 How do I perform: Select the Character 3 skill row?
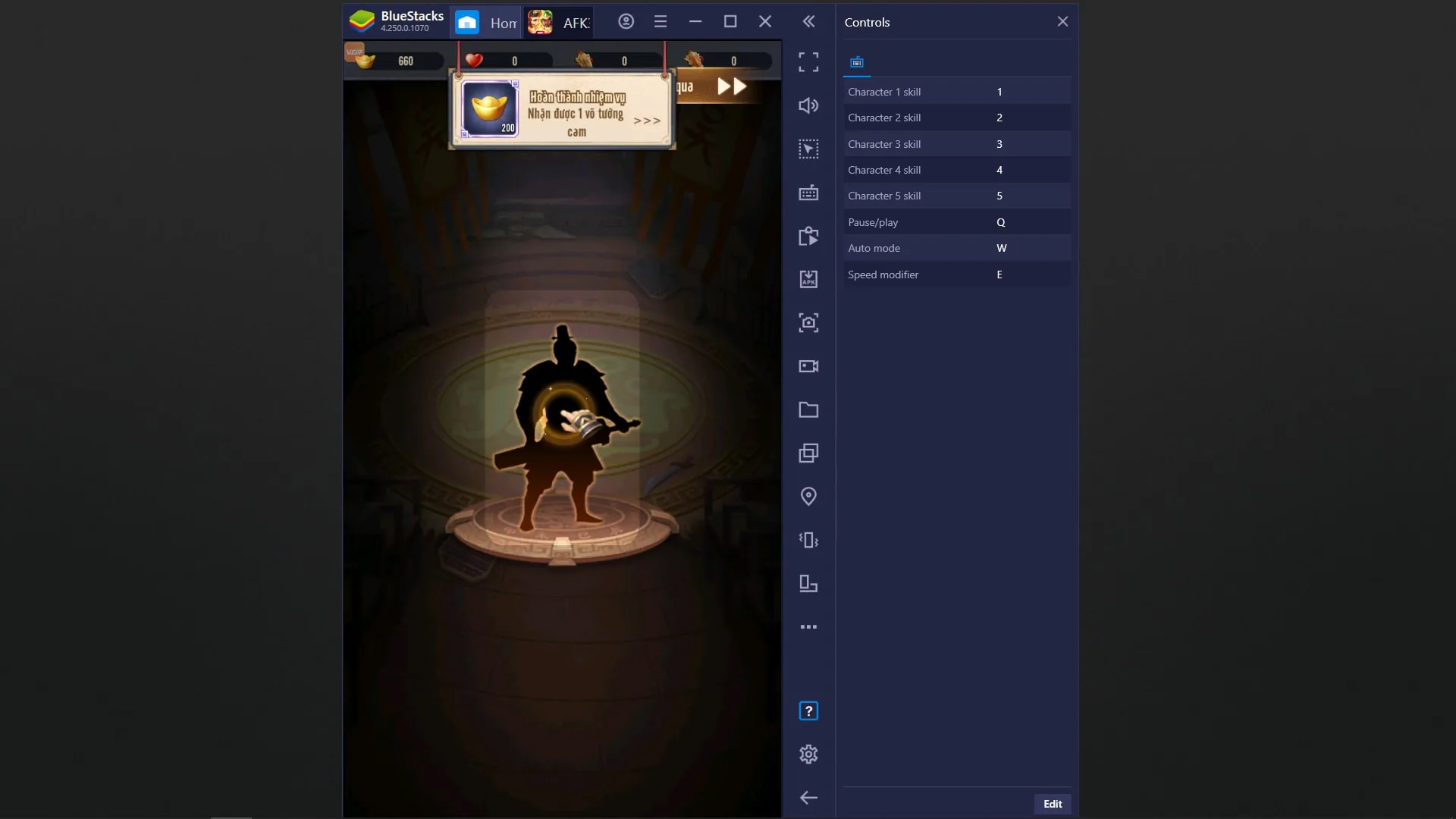point(957,144)
